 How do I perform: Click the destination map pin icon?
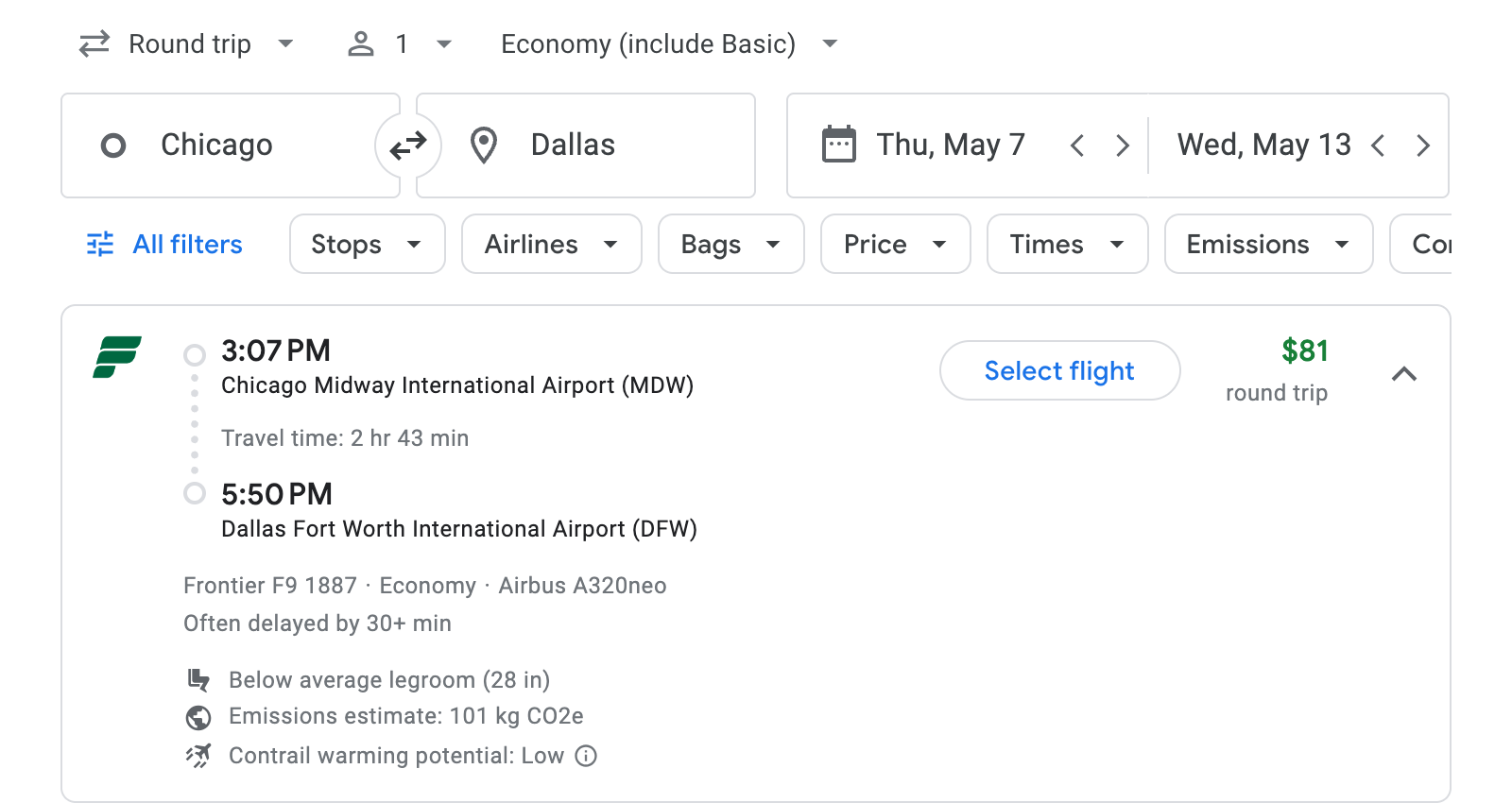click(x=484, y=145)
